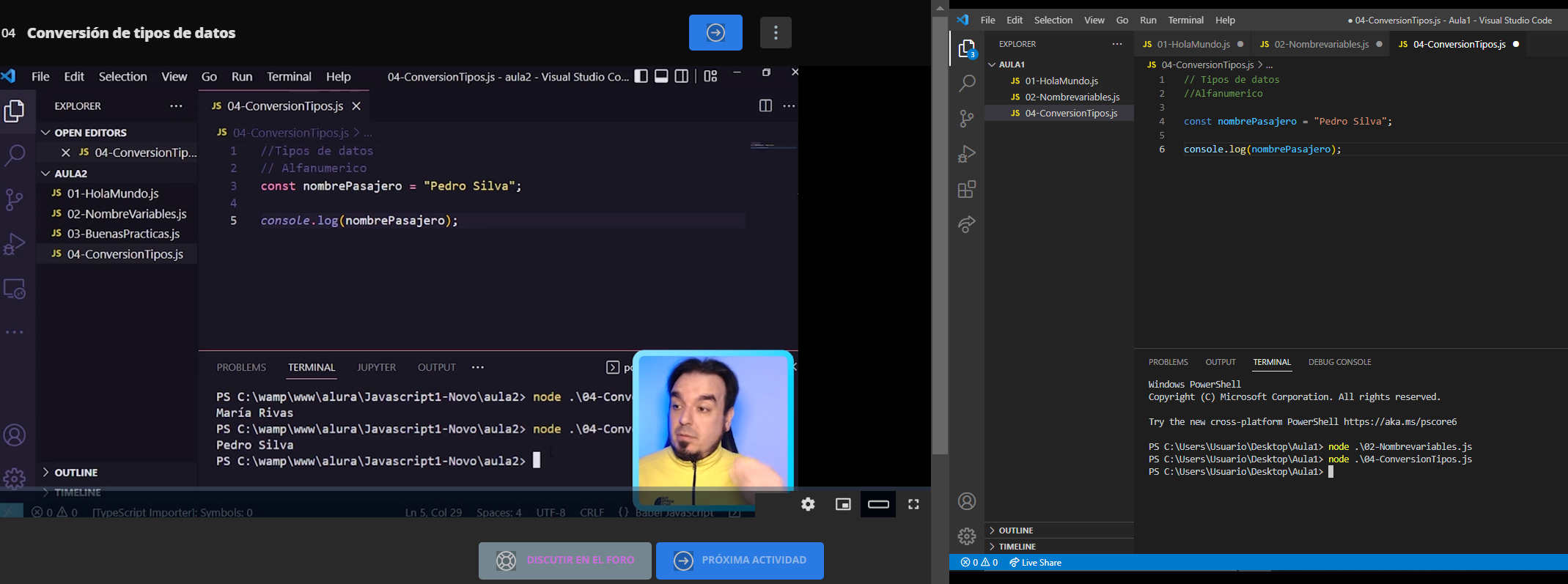Open Run menu in the right VS Code window
Viewport: 1568px width, 584px height.
point(1149,20)
